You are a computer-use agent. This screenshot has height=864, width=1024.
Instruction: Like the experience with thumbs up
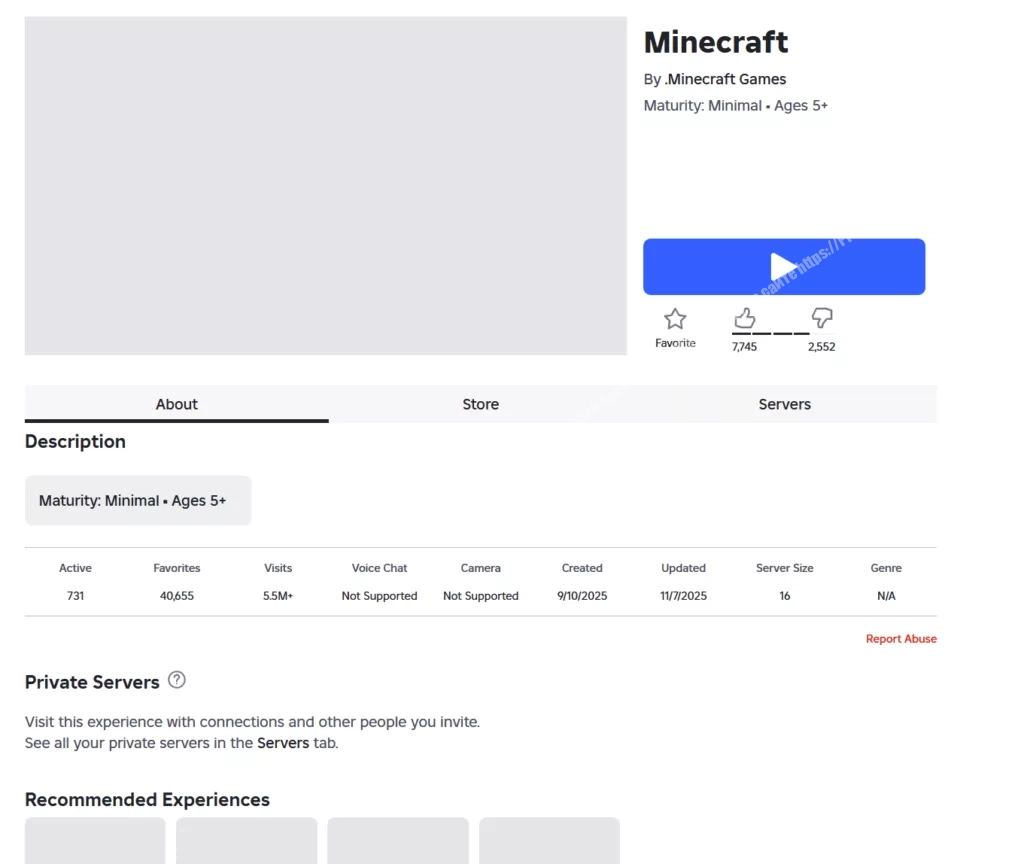(x=744, y=318)
